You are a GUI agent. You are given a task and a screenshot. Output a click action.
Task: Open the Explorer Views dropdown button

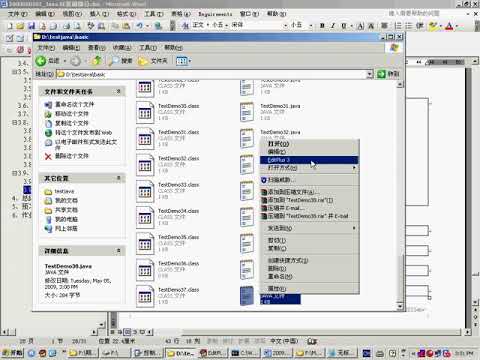coord(183,61)
